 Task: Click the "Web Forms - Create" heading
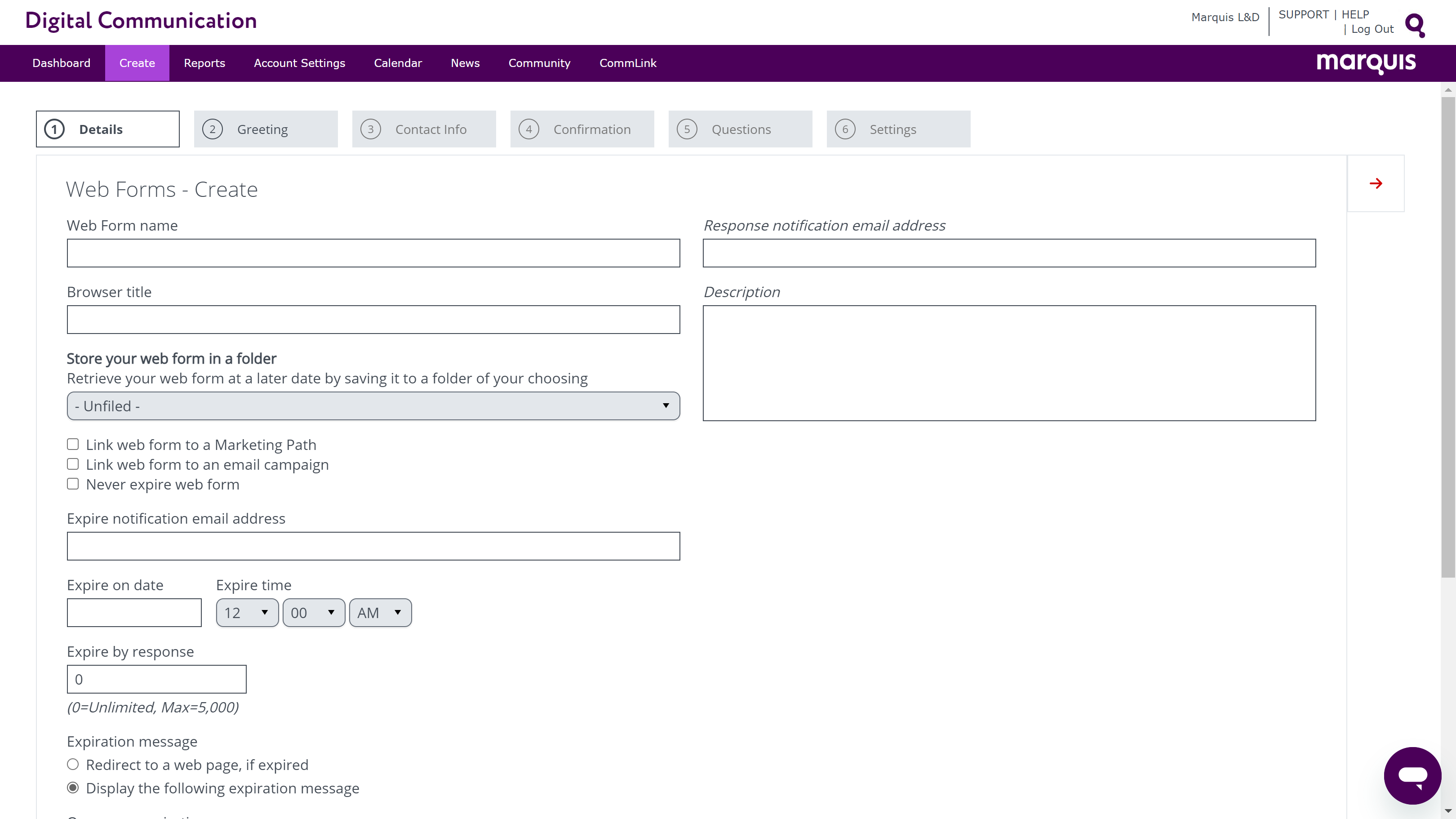coord(162,189)
